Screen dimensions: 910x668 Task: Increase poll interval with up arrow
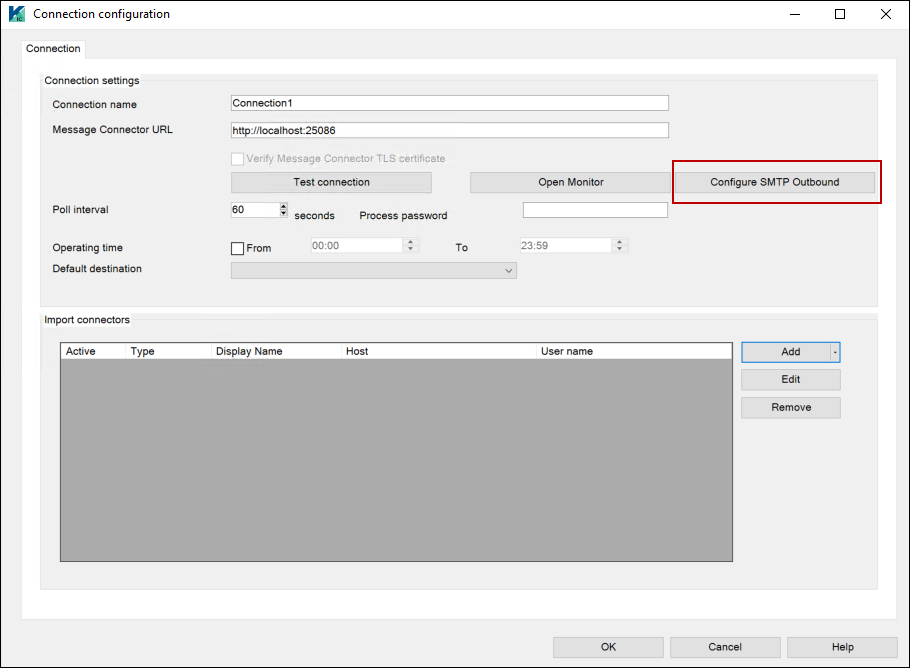[284, 206]
